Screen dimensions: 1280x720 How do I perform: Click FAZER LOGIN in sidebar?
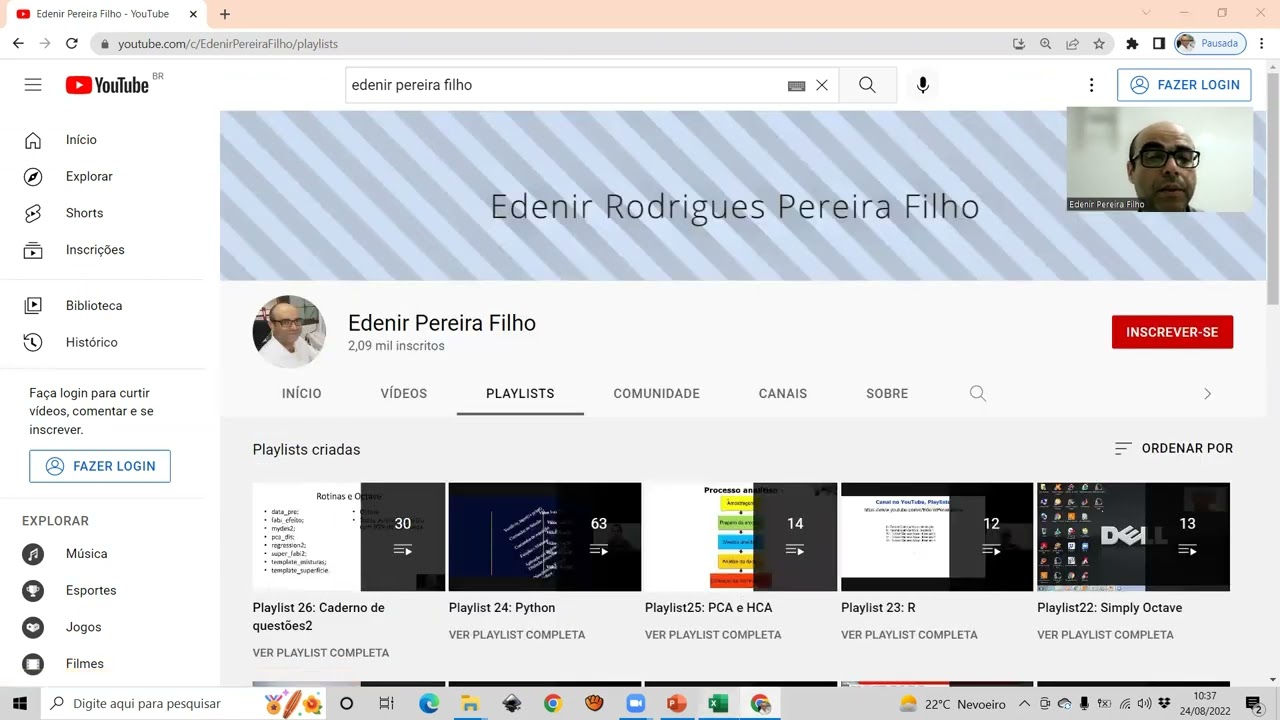pyautogui.click(x=100, y=466)
